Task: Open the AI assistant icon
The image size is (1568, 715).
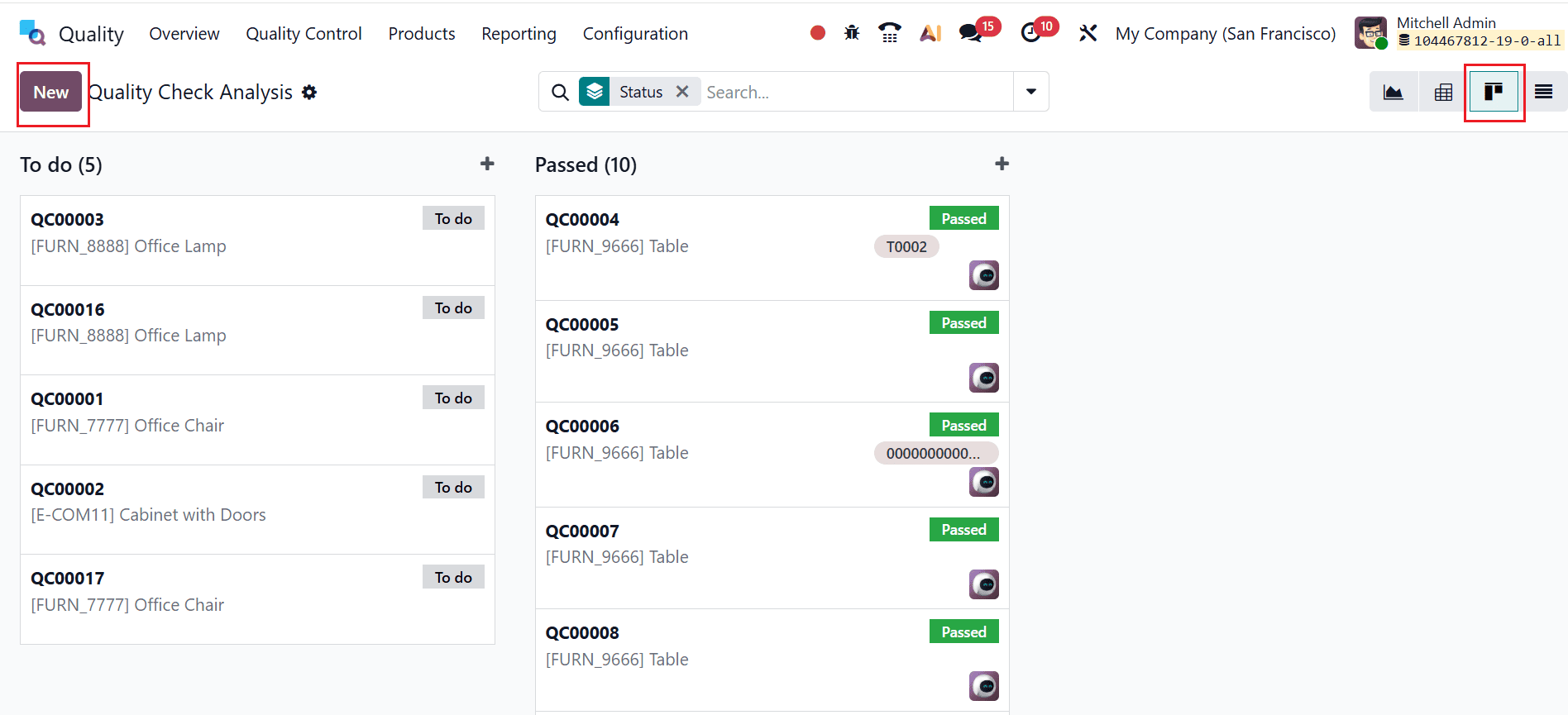Action: pyautogui.click(x=930, y=32)
